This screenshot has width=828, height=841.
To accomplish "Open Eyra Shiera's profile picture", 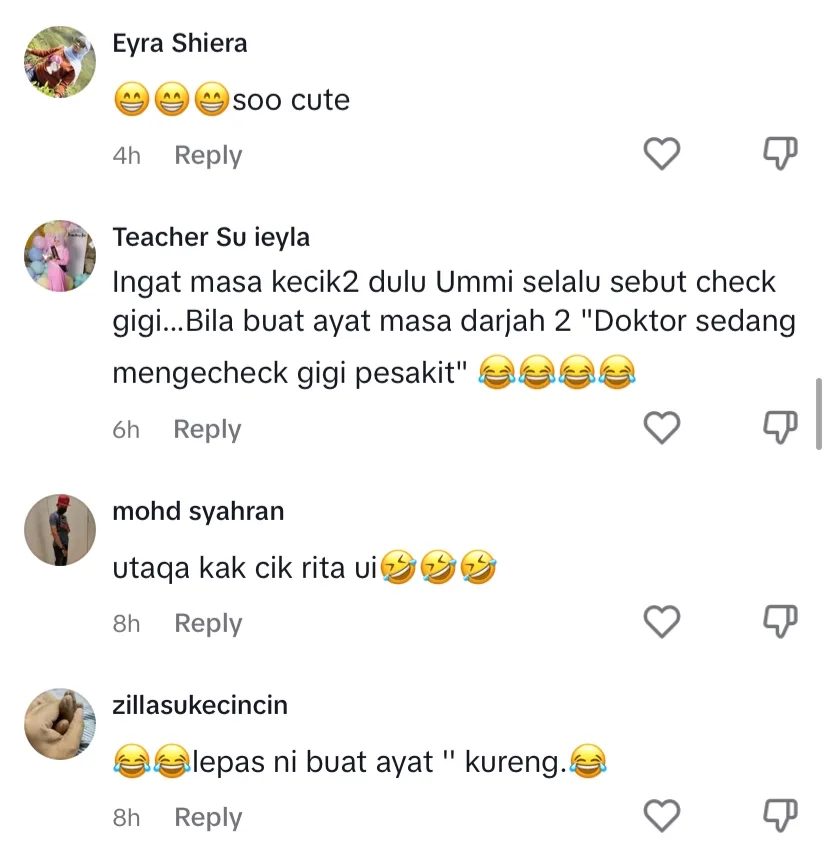I will coord(60,62).
